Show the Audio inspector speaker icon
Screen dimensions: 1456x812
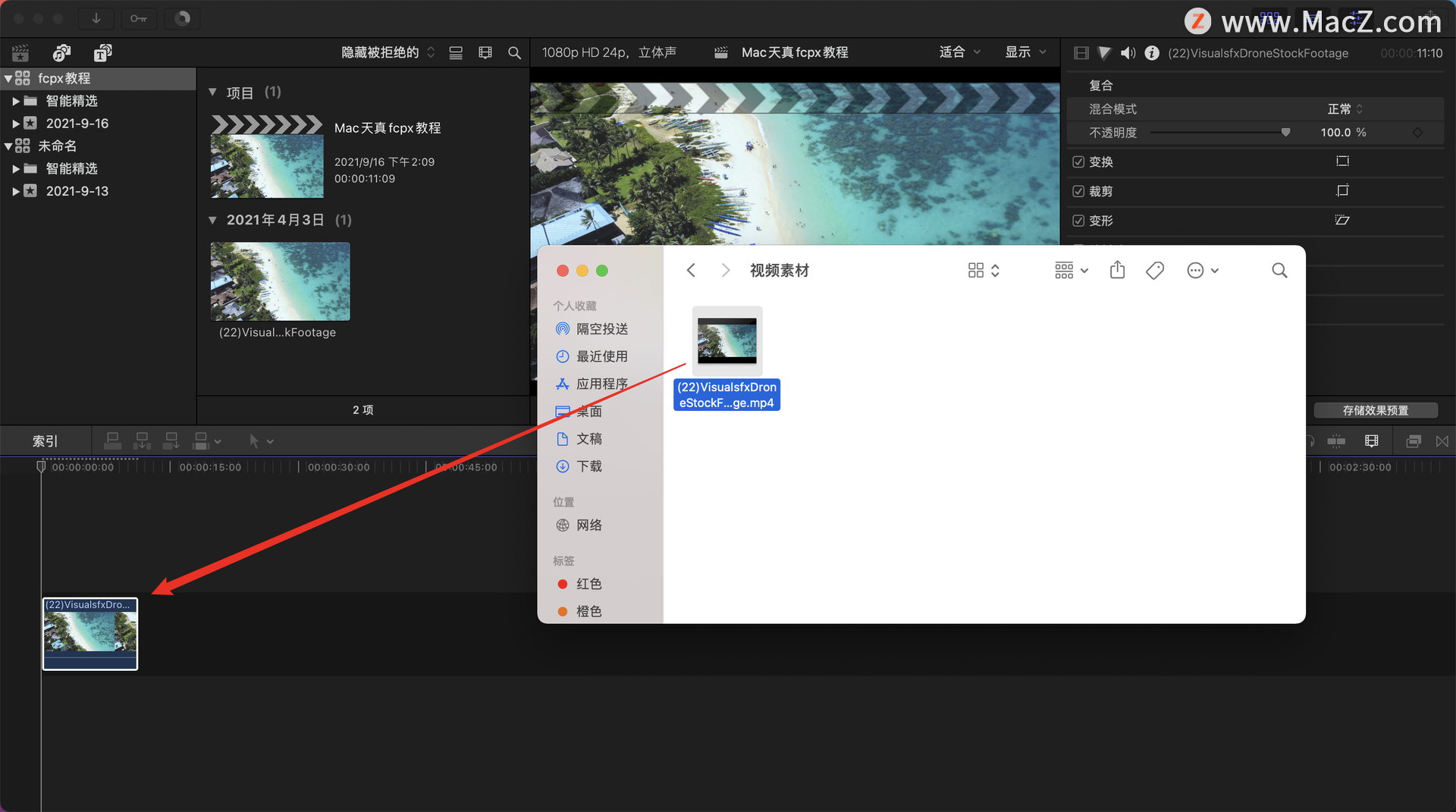[1128, 53]
